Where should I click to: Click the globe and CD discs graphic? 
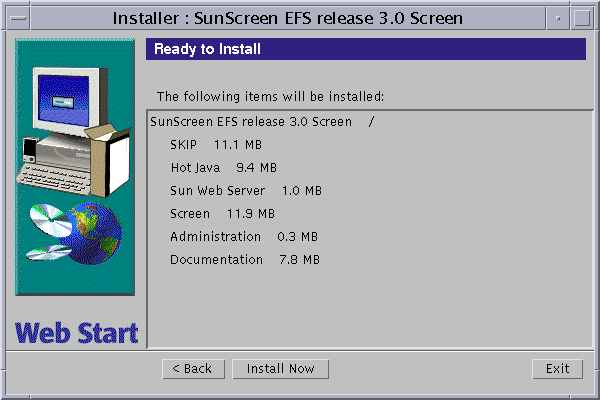(75, 233)
